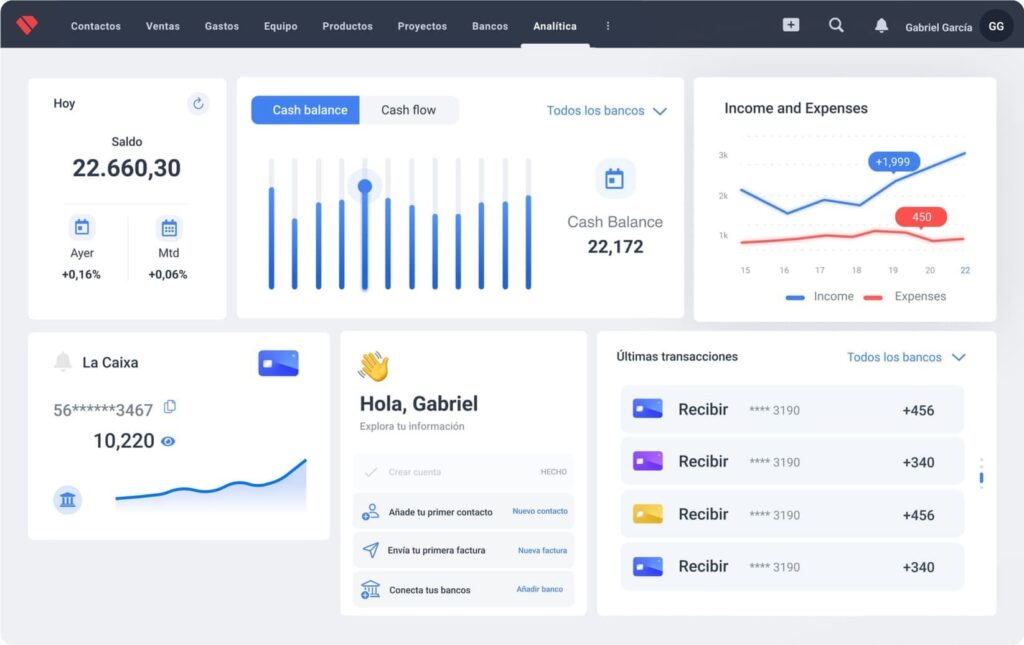
Task: Open Todos los bancos dropdown in Últimas transacciones
Action: pyautogui.click(x=906, y=357)
